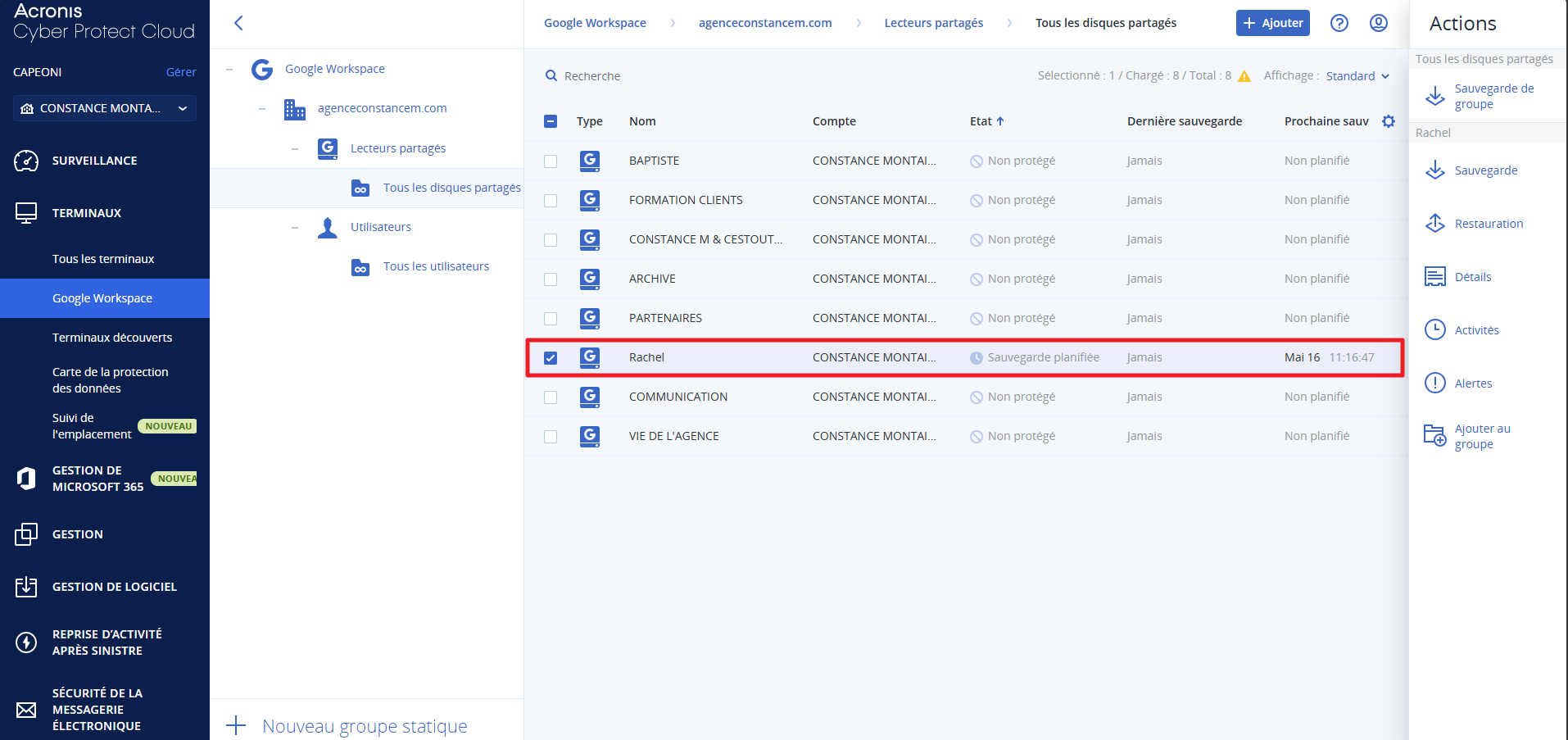Click the Activités clock icon
The image size is (1568, 740).
pyautogui.click(x=1435, y=329)
